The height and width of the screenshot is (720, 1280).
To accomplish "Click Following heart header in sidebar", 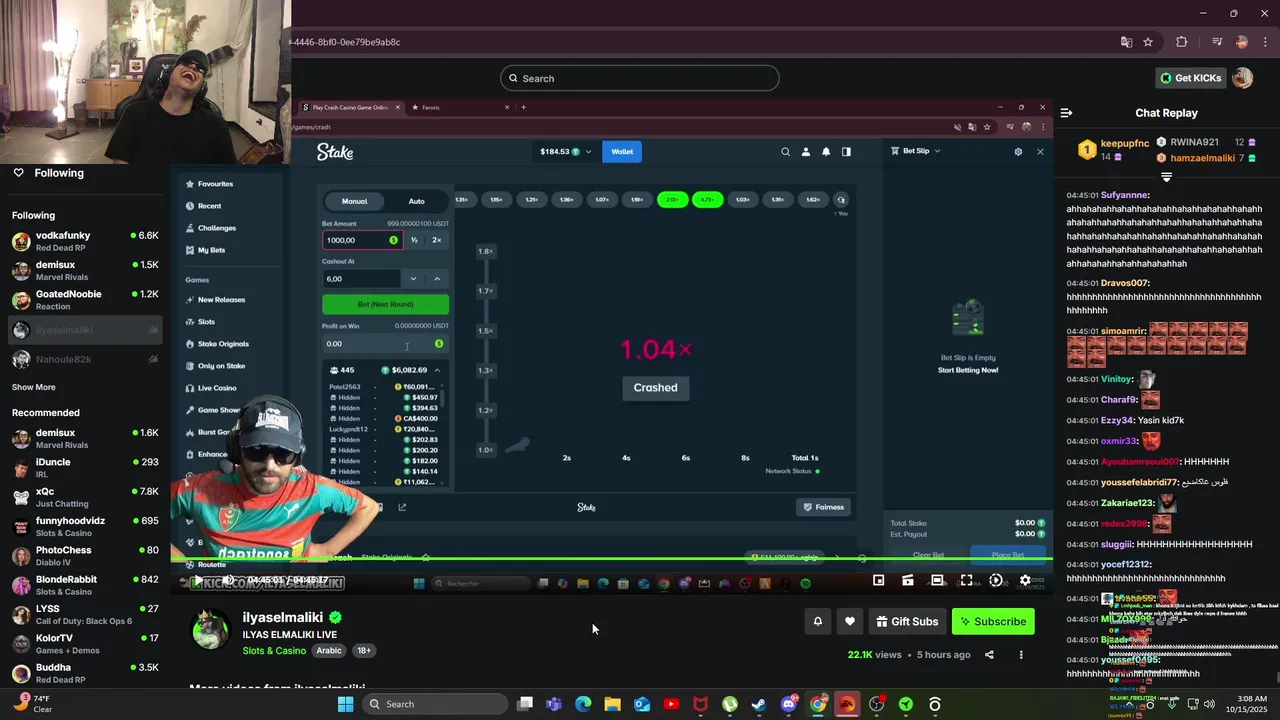I will 48,173.
